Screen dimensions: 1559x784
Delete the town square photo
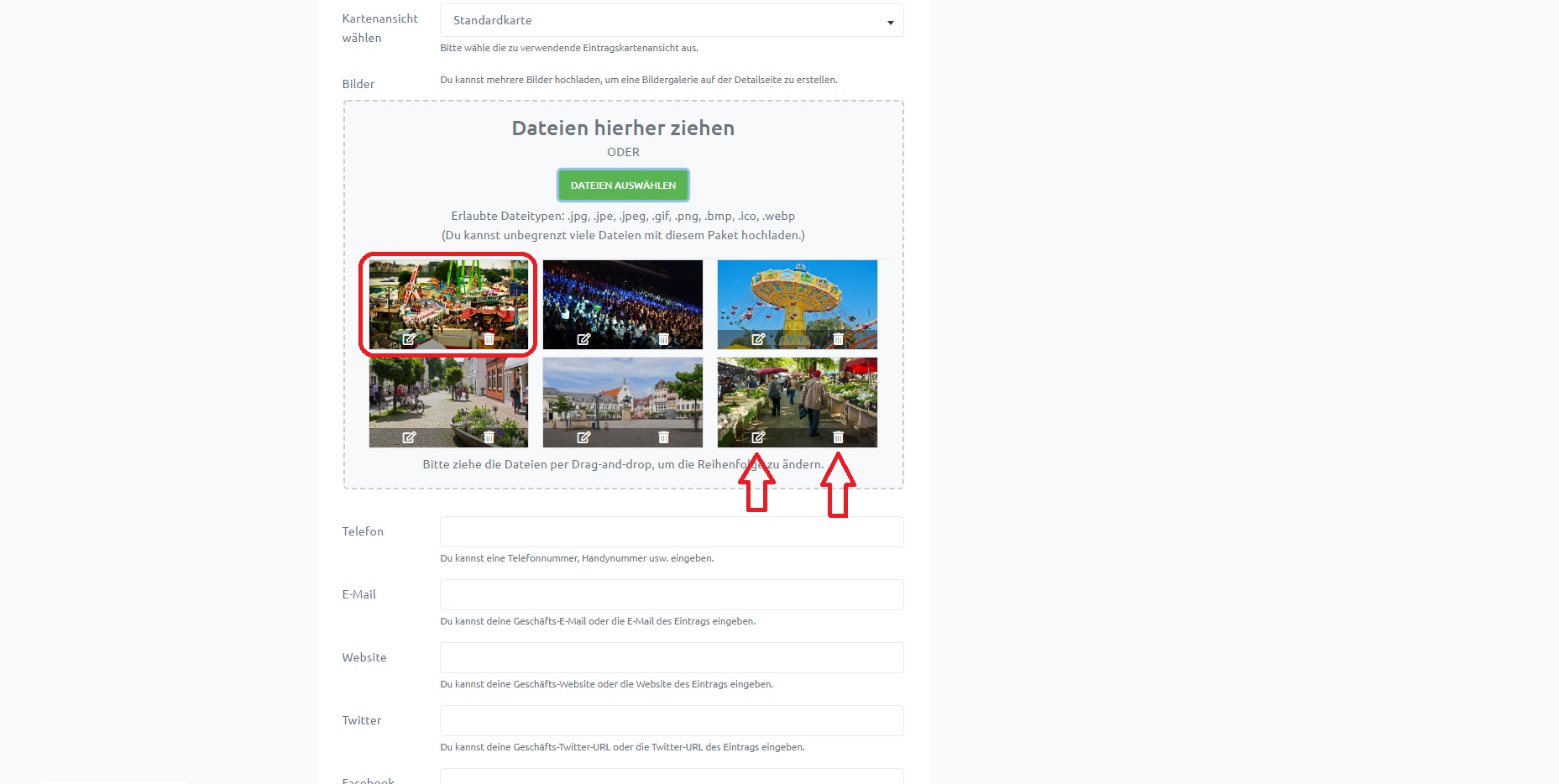pos(663,437)
